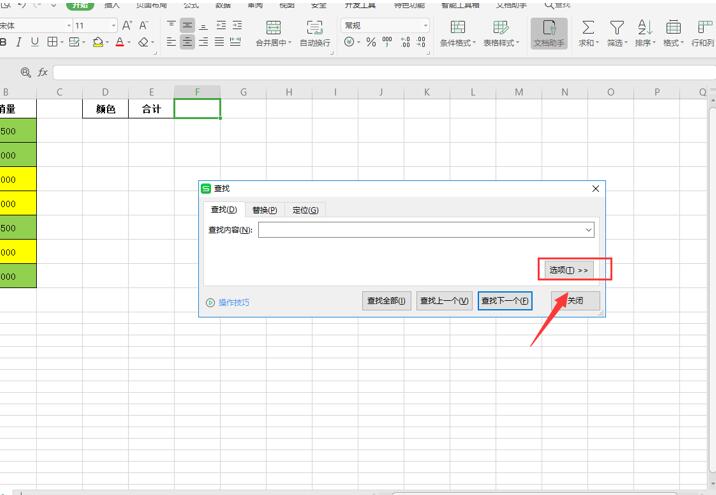The width and height of the screenshot is (716, 495).
Task: Click the 合并居中 merge and center icon
Action: tap(274, 28)
